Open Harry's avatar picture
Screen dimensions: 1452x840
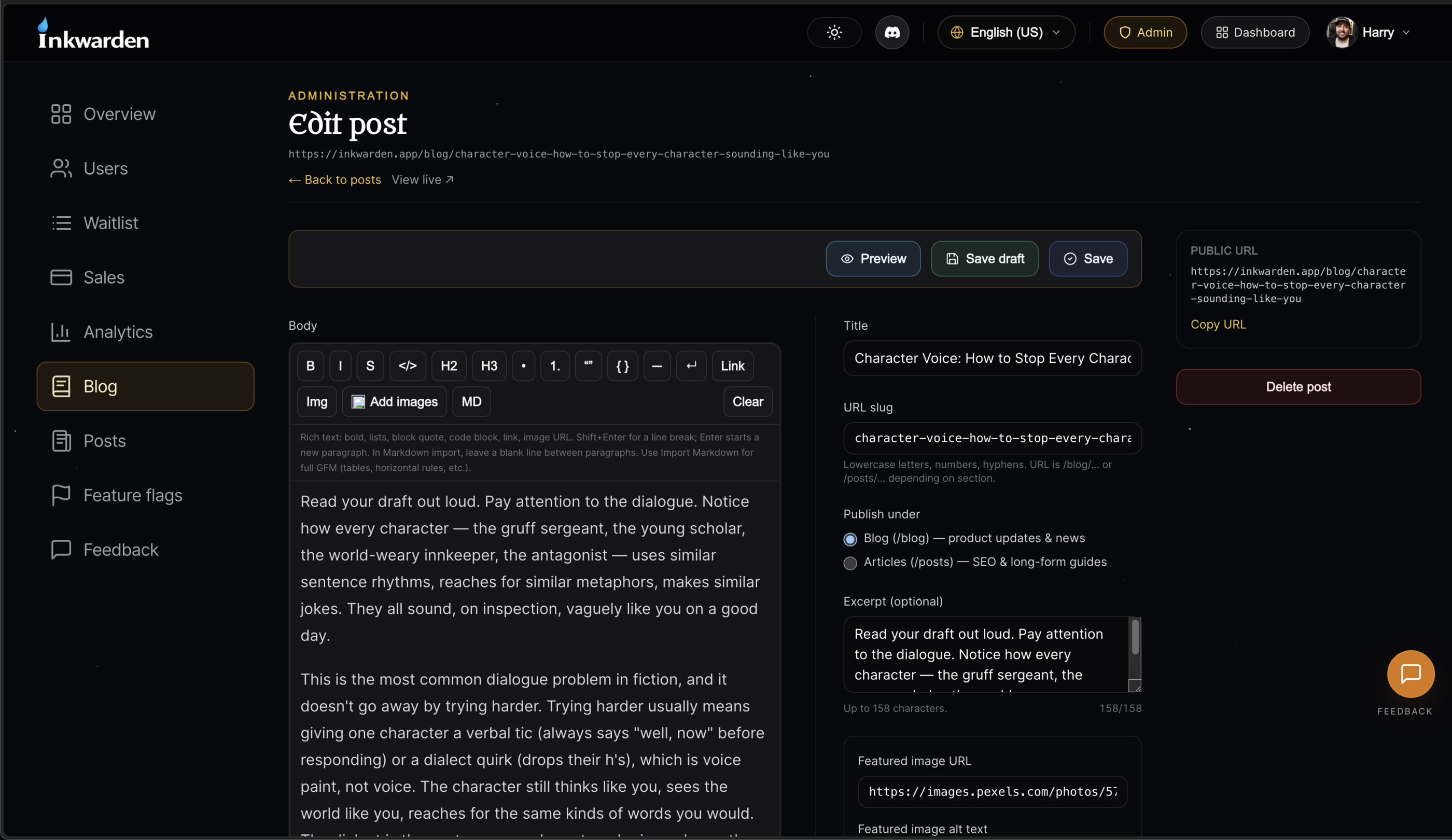(x=1341, y=32)
